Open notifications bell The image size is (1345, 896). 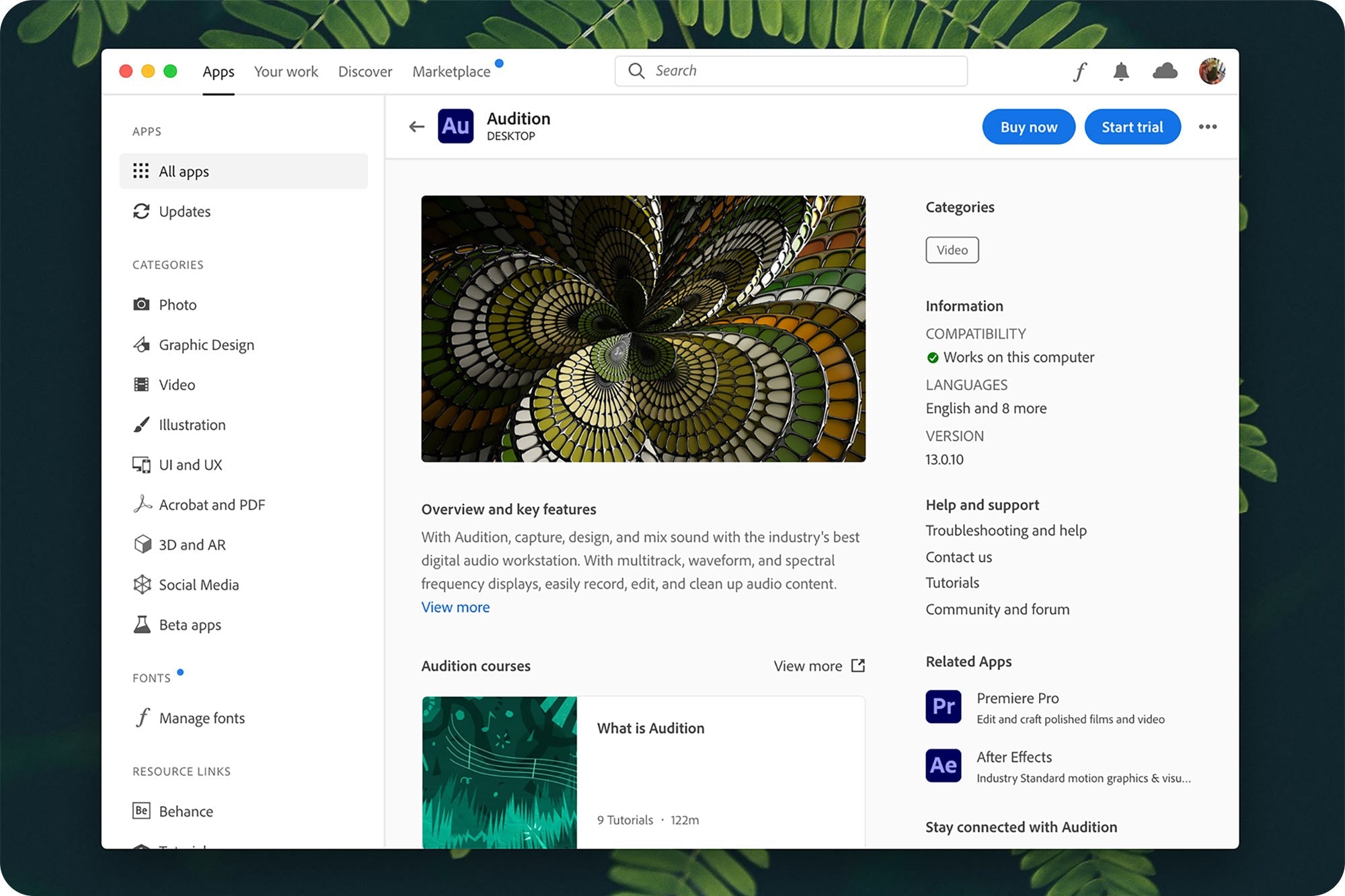pyautogui.click(x=1120, y=71)
